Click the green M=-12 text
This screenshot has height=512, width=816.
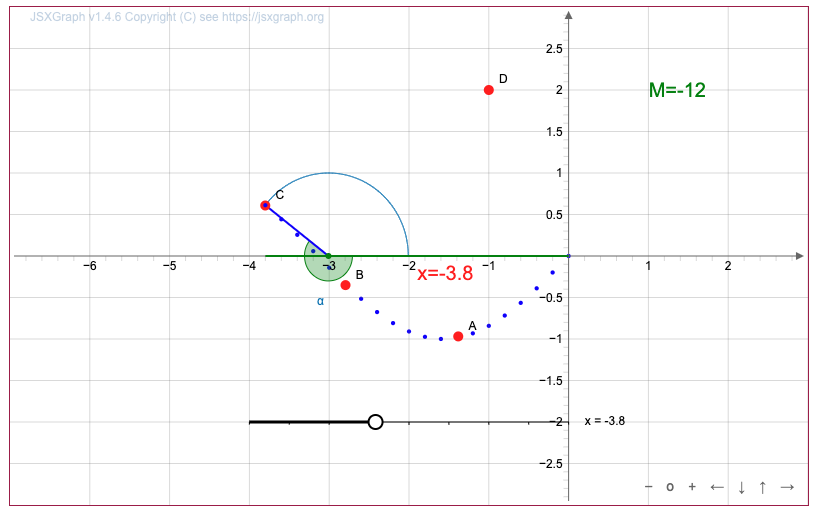coord(677,90)
